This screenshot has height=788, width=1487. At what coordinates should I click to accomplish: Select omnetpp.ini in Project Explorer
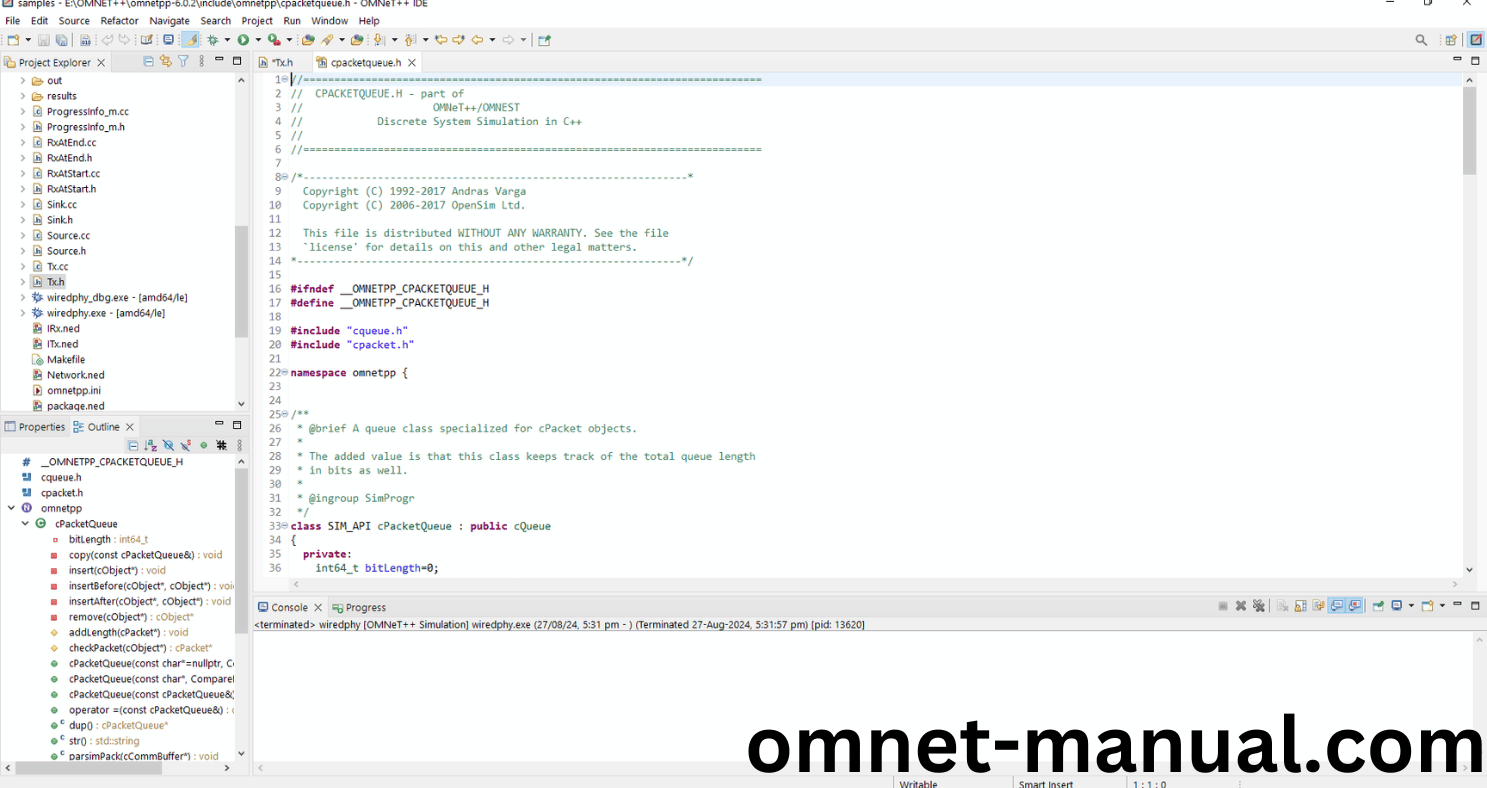pyautogui.click(x=73, y=390)
